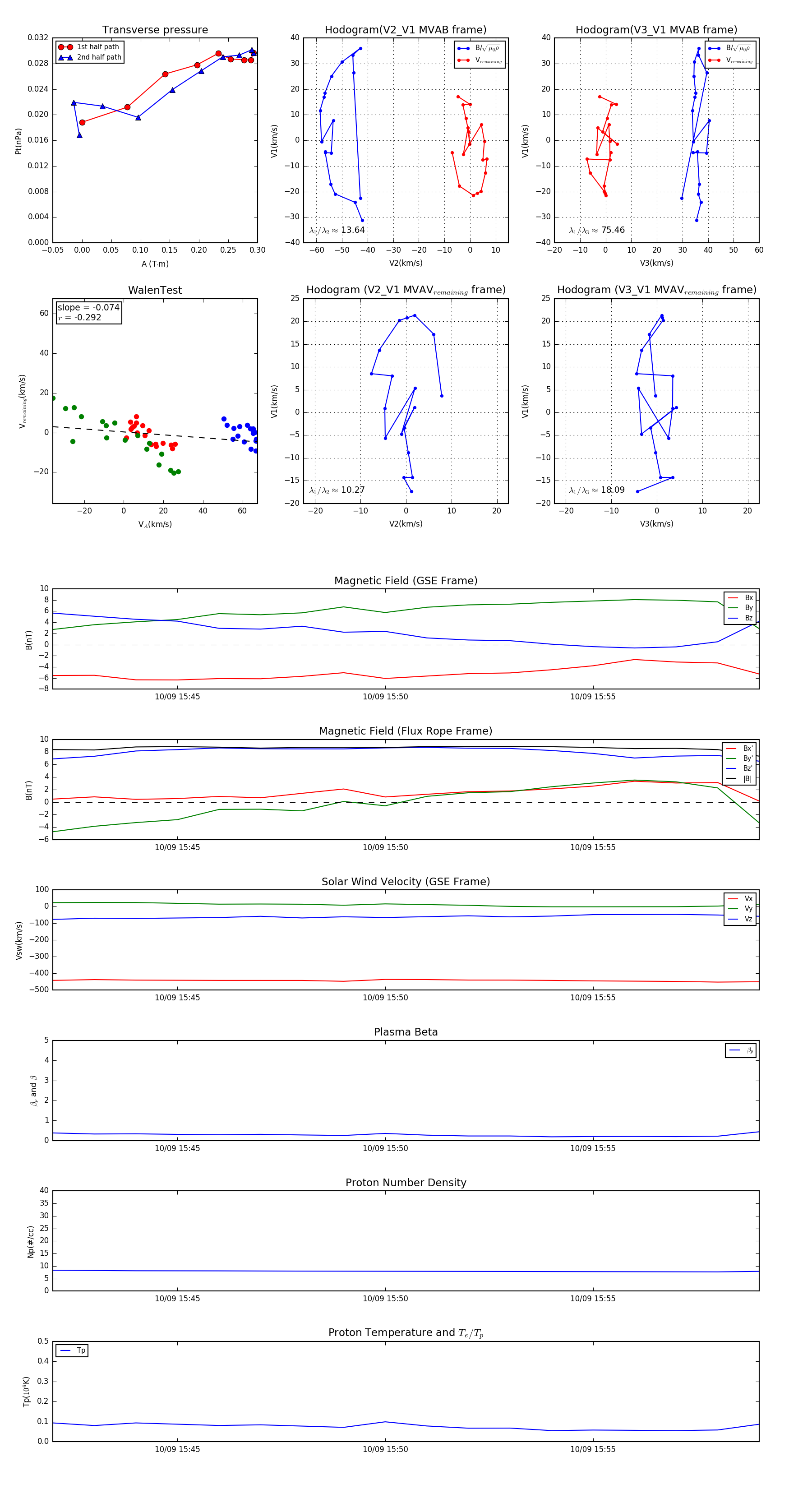Click '10/09 15:45' tick under flux rope plot

[177, 847]
